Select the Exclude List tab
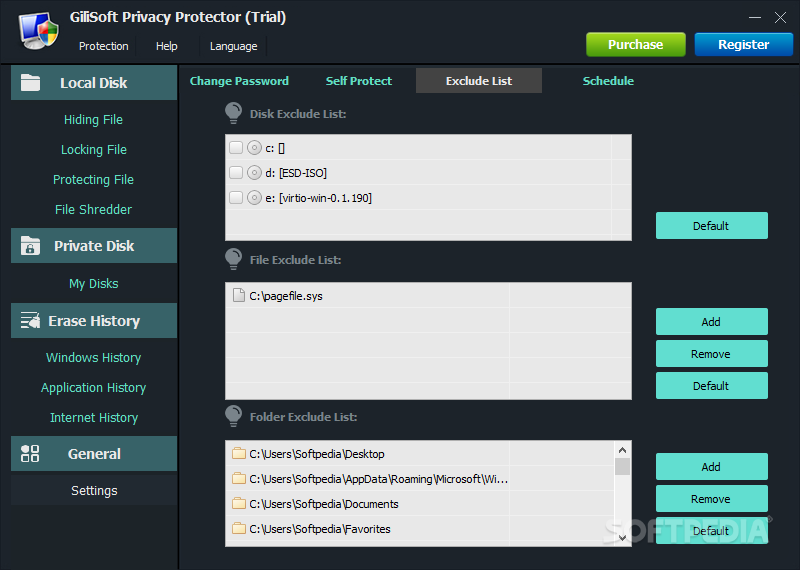Viewport: 800px width, 570px height. click(479, 81)
